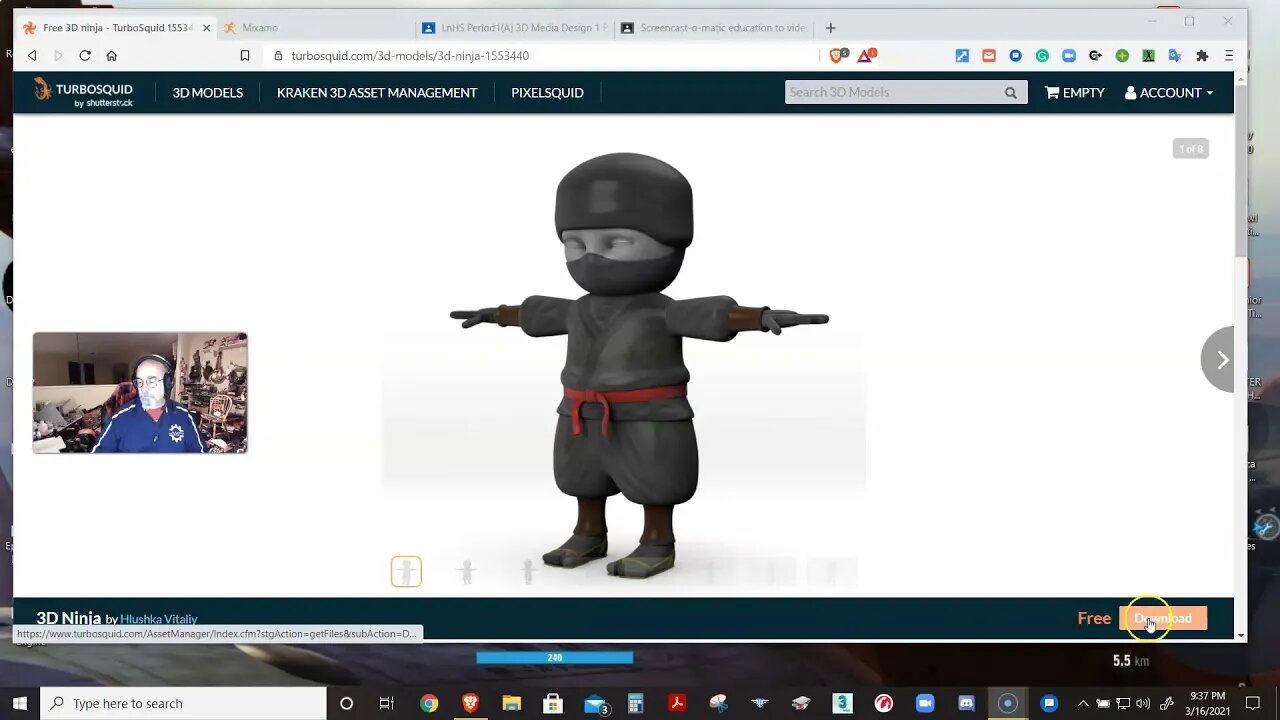Click the Zoom extension icon in toolbar

click(x=1069, y=56)
